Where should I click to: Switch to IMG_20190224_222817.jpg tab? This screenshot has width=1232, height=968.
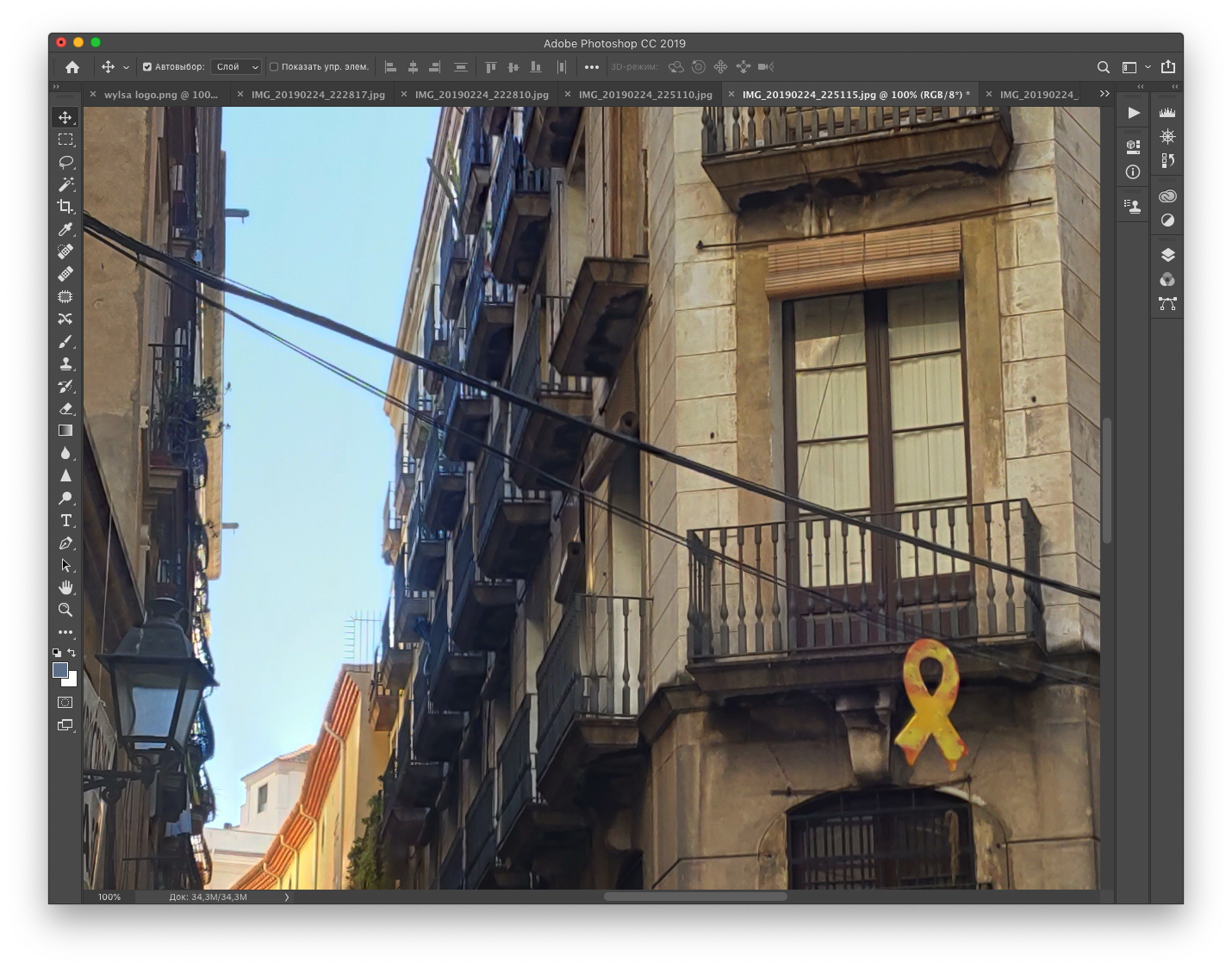pyautogui.click(x=318, y=95)
